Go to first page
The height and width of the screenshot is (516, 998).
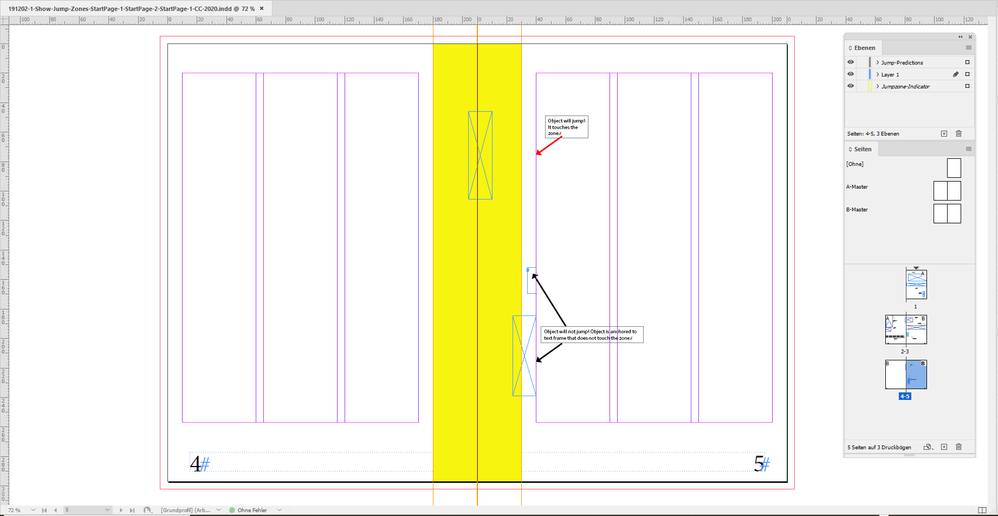(x=44, y=510)
